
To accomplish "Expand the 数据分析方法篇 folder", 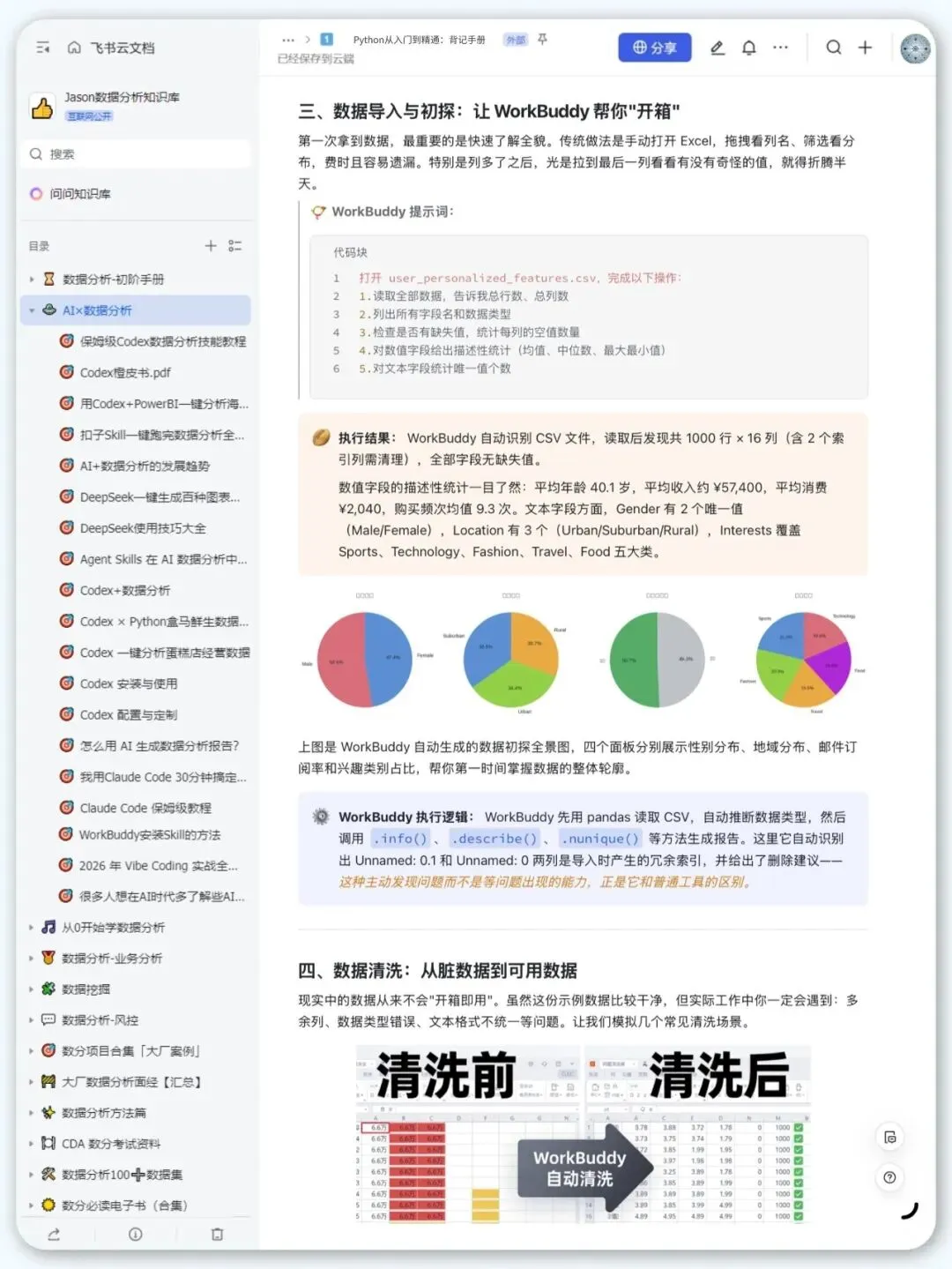I will coord(32,1113).
